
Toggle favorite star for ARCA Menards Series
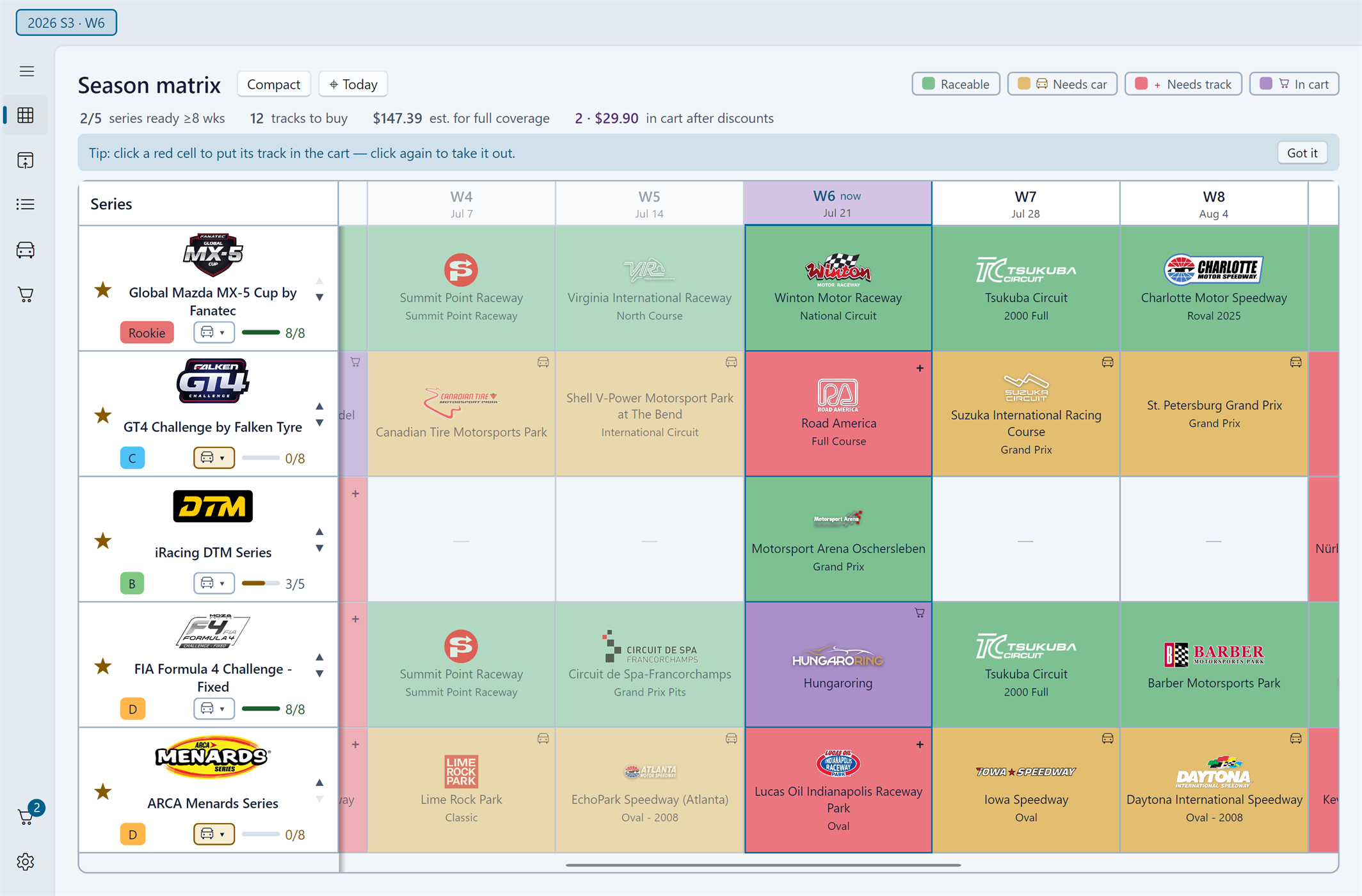click(102, 792)
